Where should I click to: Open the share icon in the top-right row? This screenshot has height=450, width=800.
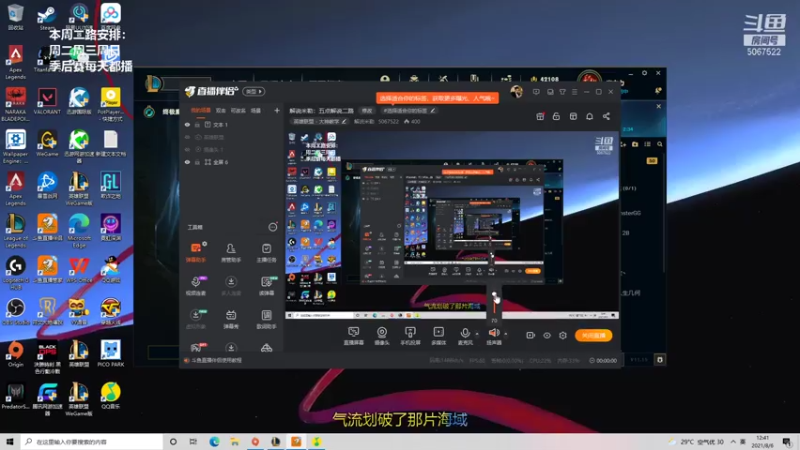pos(606,116)
